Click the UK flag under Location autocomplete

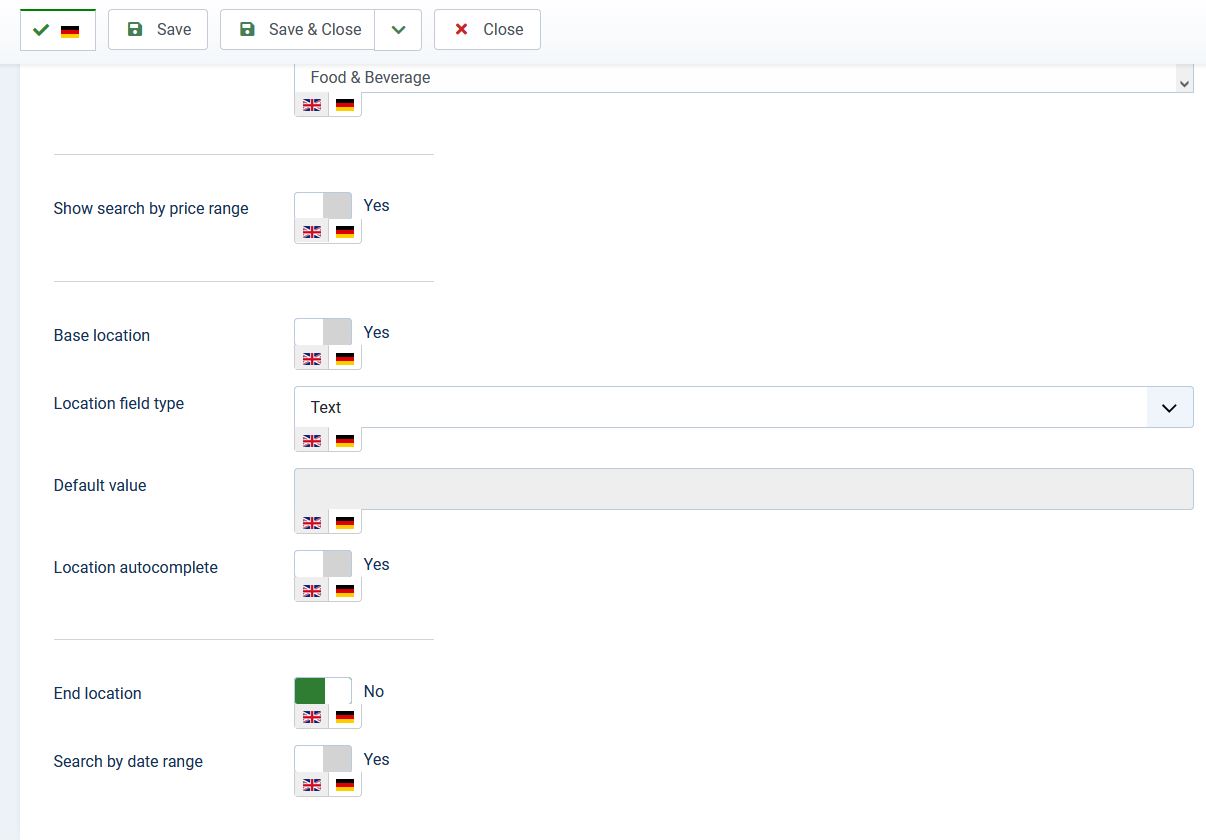click(x=312, y=591)
